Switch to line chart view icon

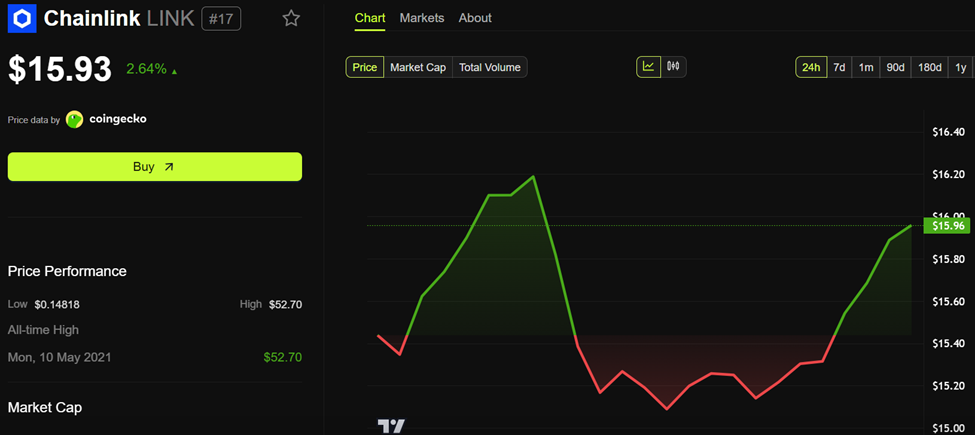[x=649, y=67]
